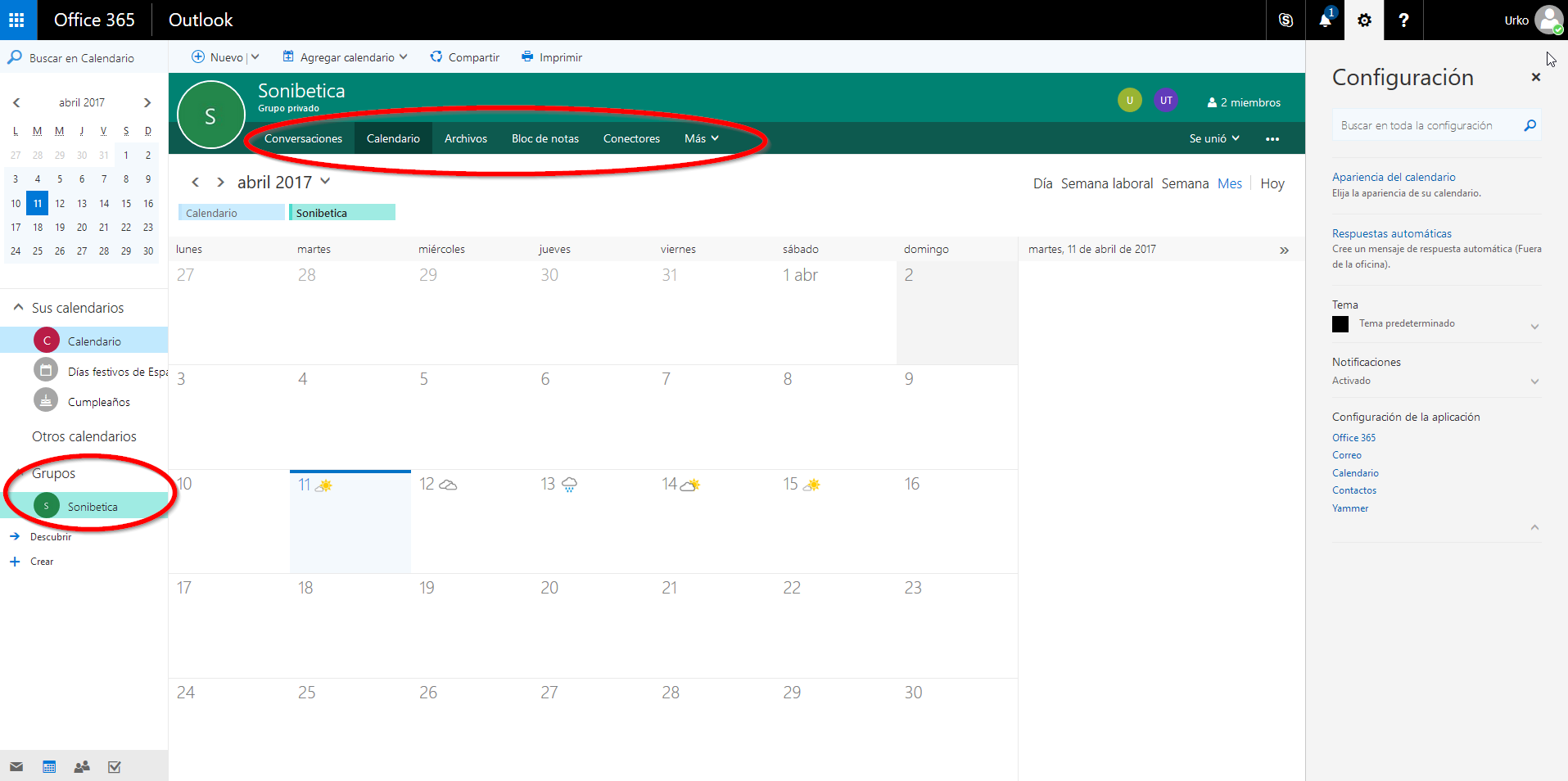This screenshot has width=1568, height=781.
Task: Click the Imprimir printer icon
Action: (x=527, y=56)
